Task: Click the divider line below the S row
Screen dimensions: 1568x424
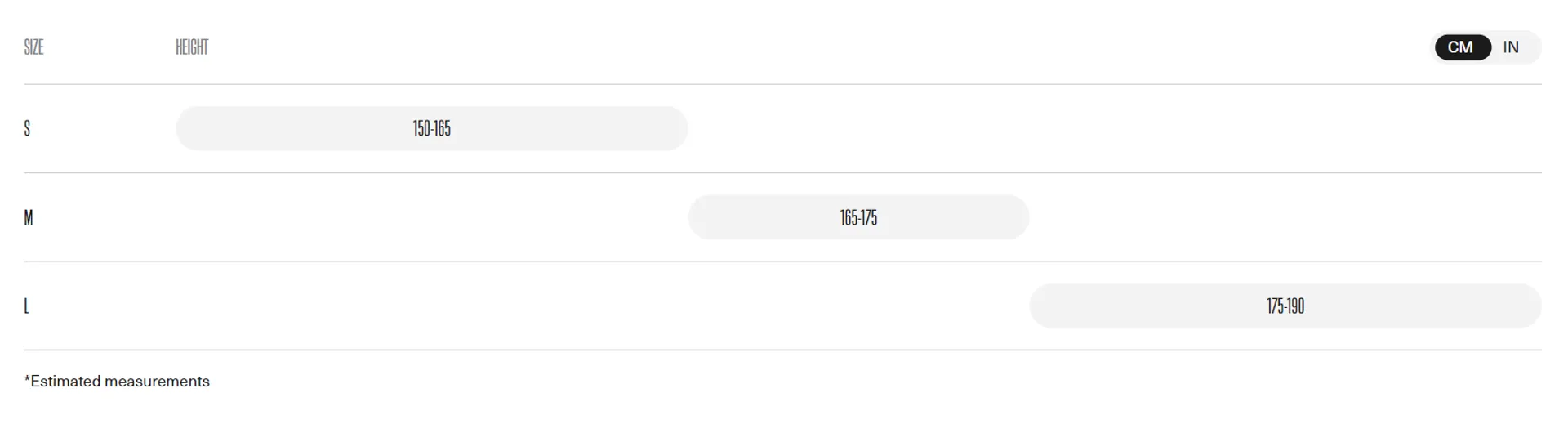Action: (782, 172)
